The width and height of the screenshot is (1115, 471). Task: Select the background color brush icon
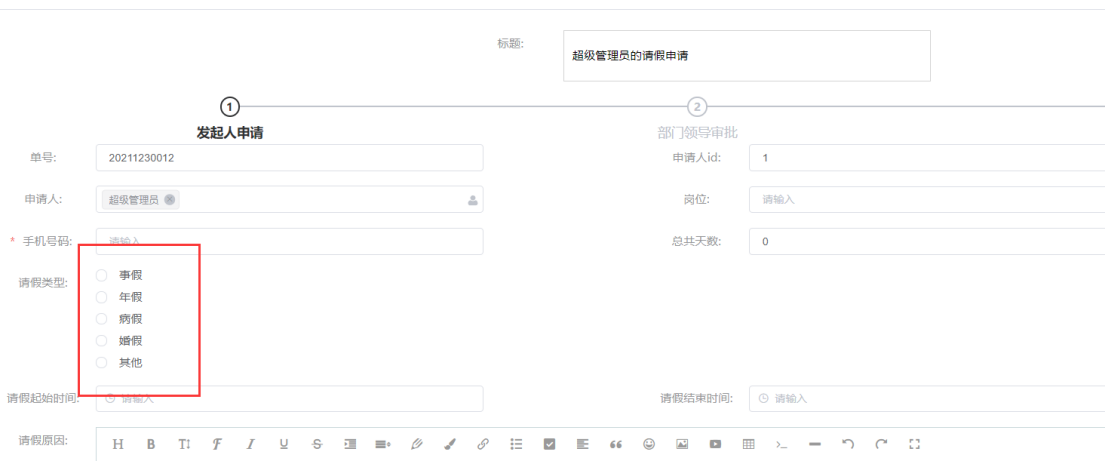tap(449, 444)
